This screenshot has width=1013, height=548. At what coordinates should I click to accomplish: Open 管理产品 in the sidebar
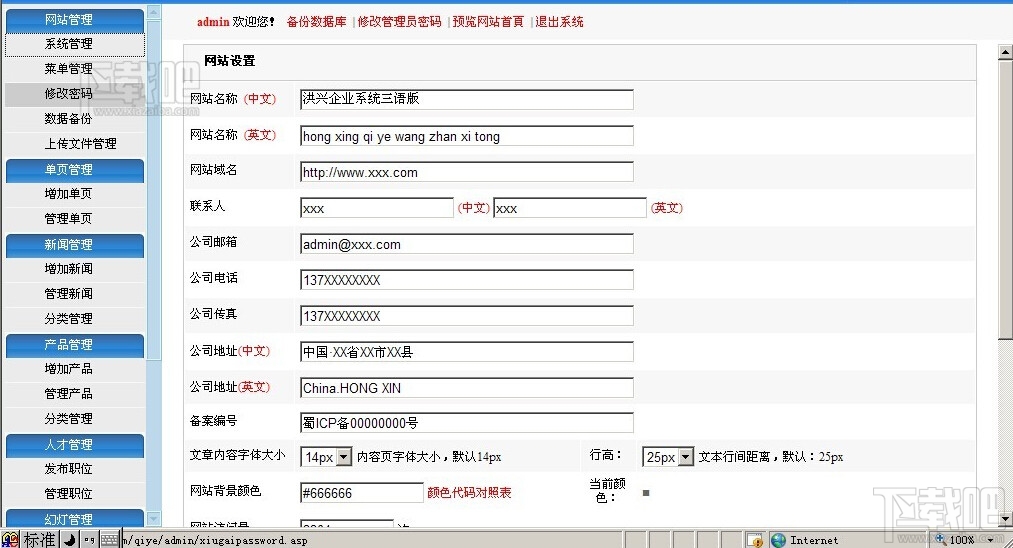click(x=75, y=394)
